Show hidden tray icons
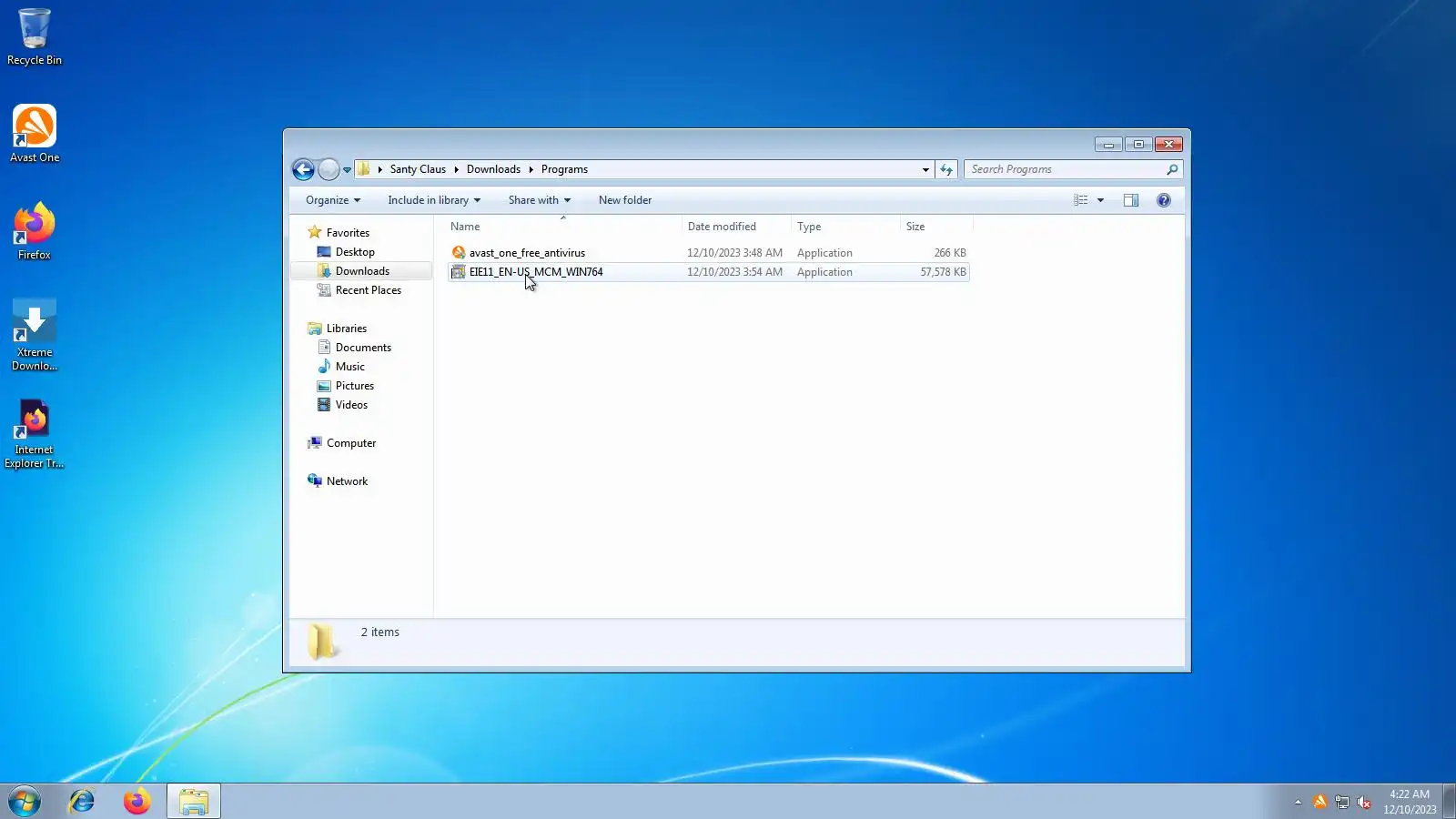1456x819 pixels. (1298, 802)
